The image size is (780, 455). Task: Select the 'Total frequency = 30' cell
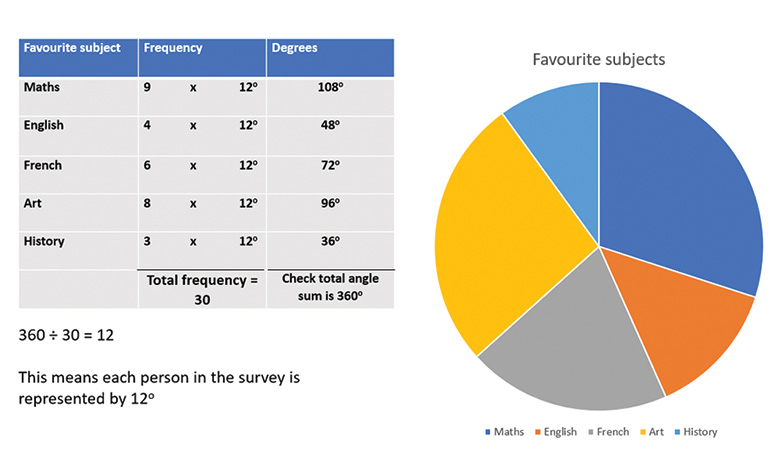coord(202,290)
